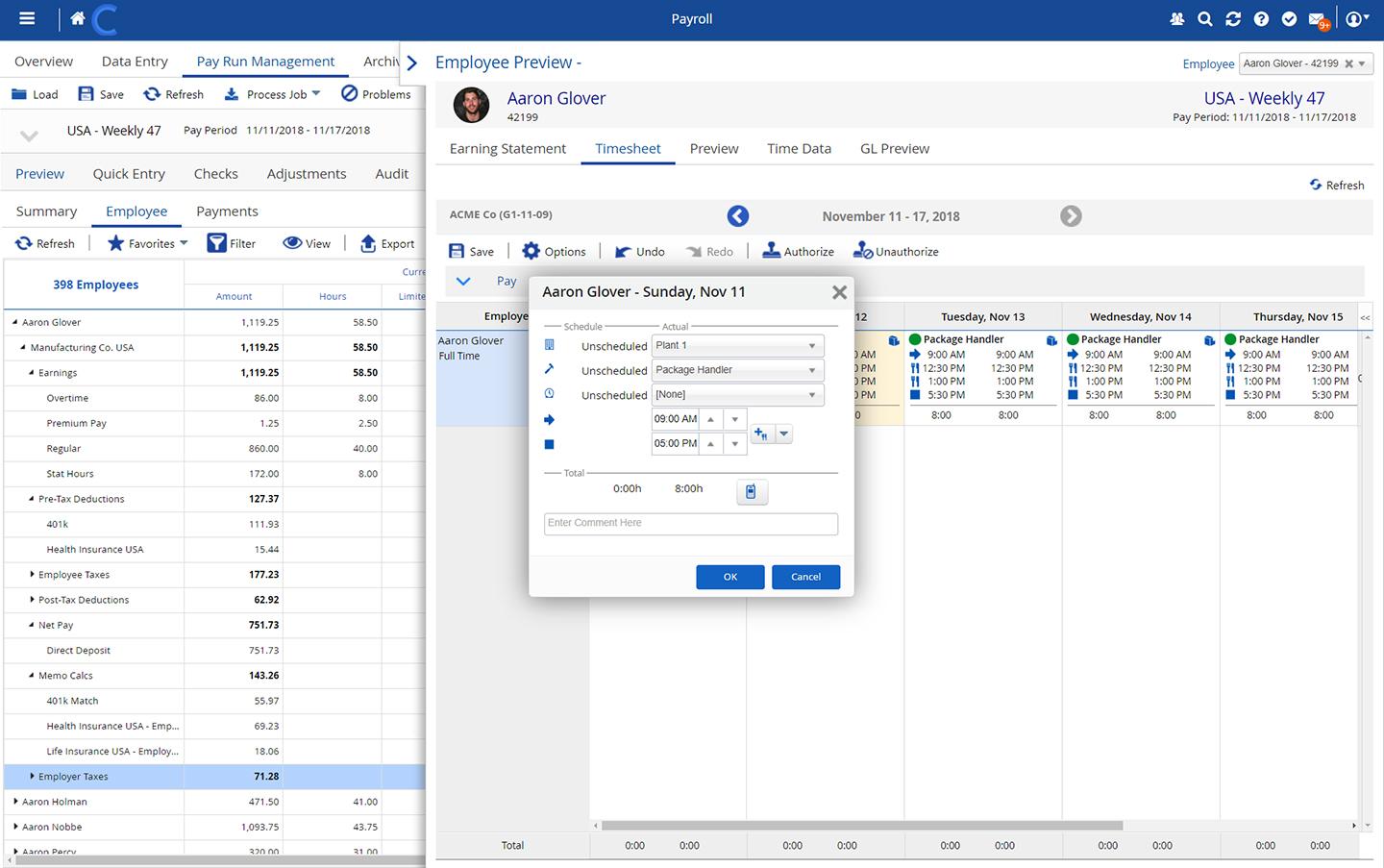
Task: Open the hamburger navigation menu
Action: [x=27, y=18]
